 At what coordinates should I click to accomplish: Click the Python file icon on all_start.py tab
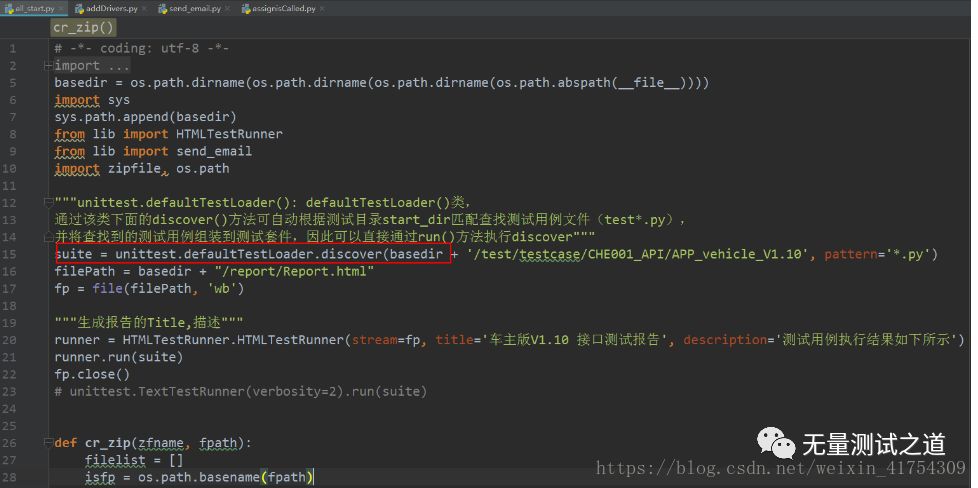[9, 9]
